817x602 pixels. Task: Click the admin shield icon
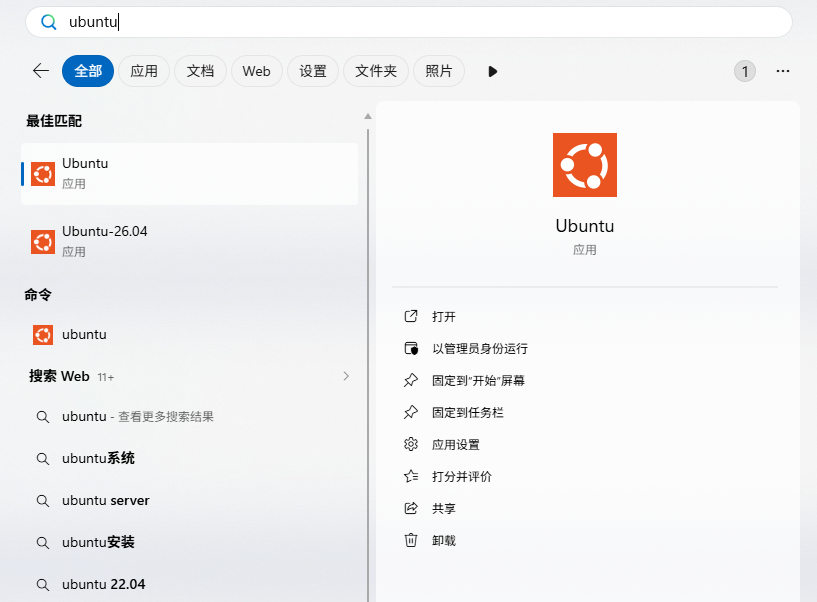[411, 348]
